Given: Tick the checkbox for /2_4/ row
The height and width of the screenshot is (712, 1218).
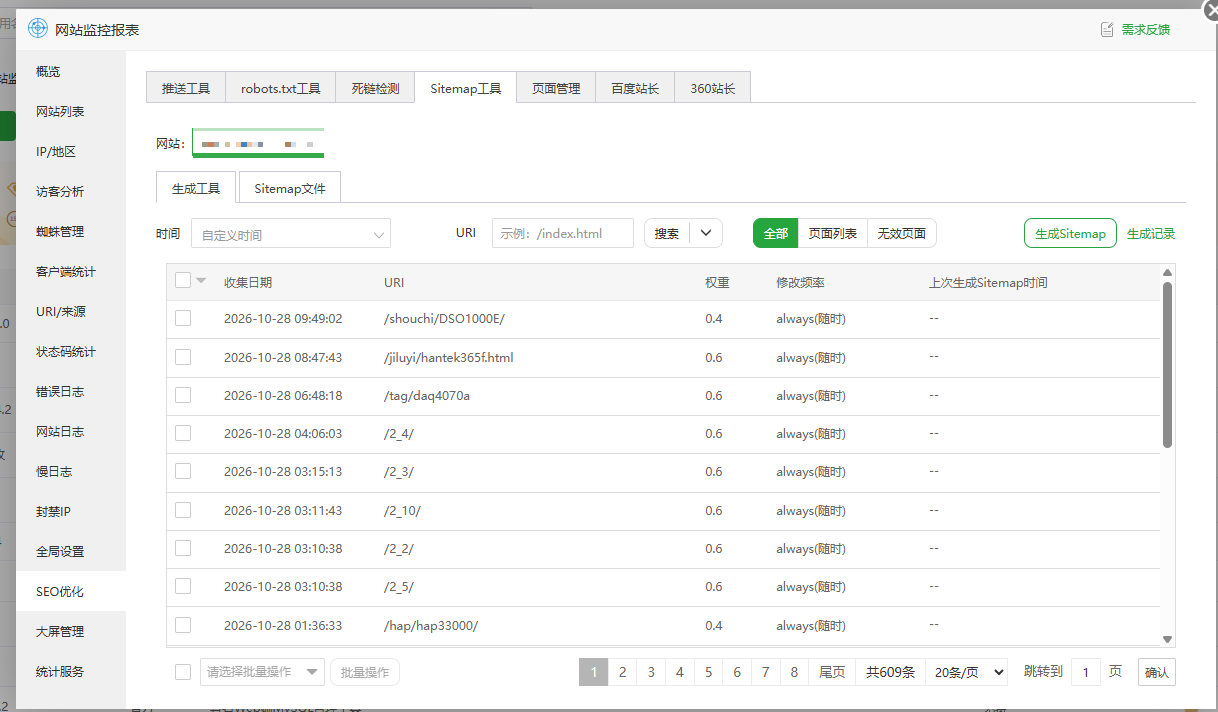Looking at the screenshot, I should click(183, 433).
